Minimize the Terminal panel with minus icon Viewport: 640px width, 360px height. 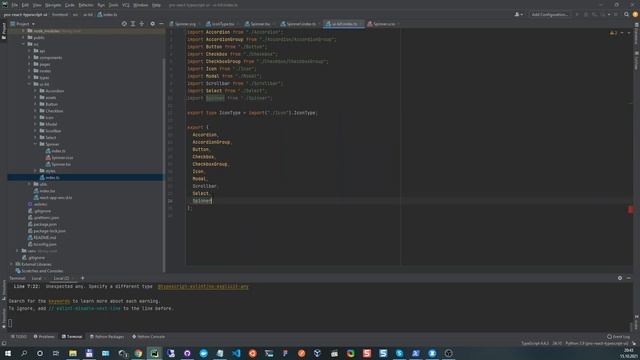pos(629,278)
